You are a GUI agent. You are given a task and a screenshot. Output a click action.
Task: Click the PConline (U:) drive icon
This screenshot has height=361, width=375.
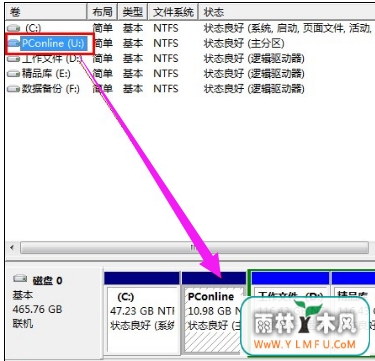[x=13, y=43]
